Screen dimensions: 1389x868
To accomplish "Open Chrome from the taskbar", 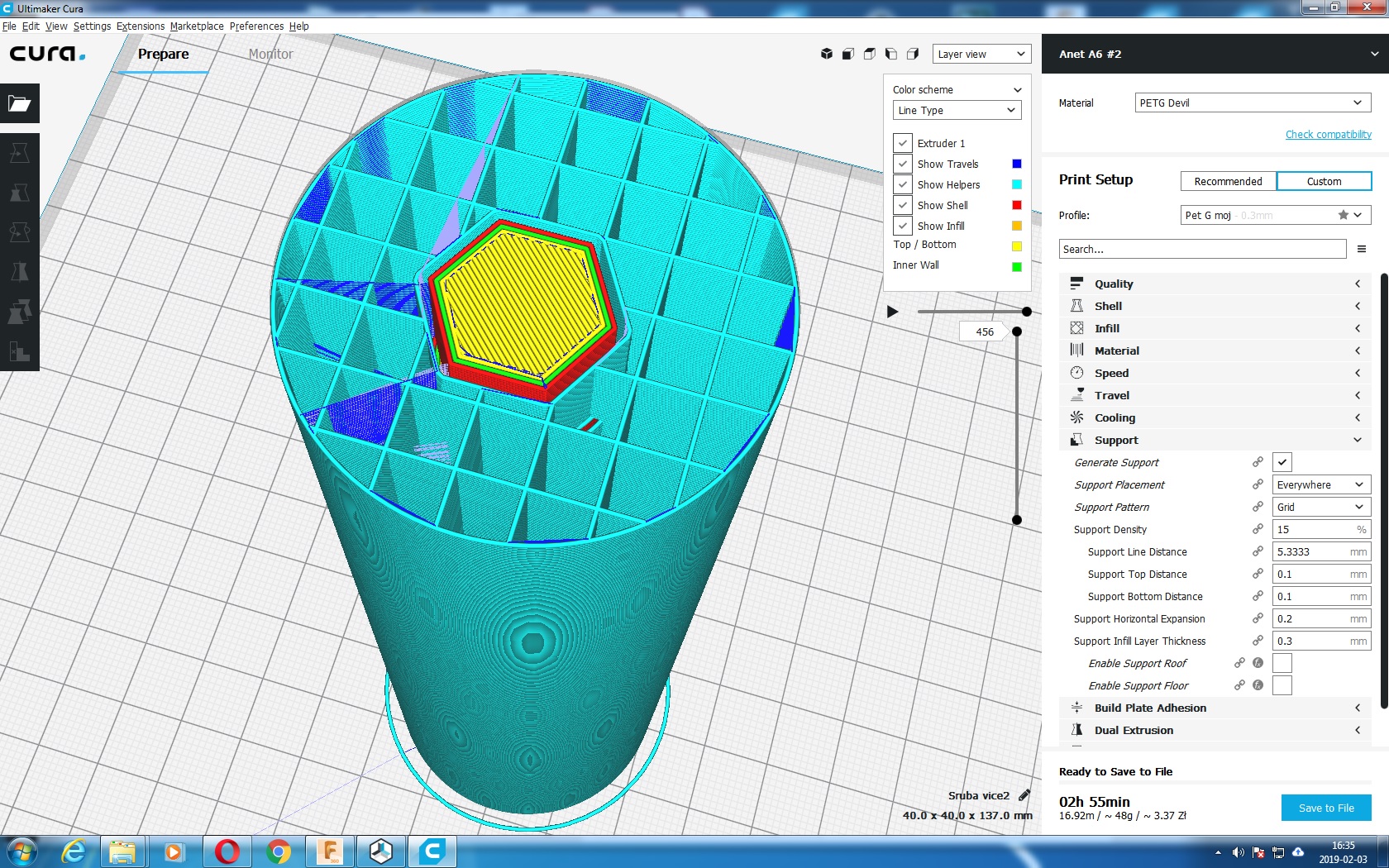I will (x=279, y=851).
